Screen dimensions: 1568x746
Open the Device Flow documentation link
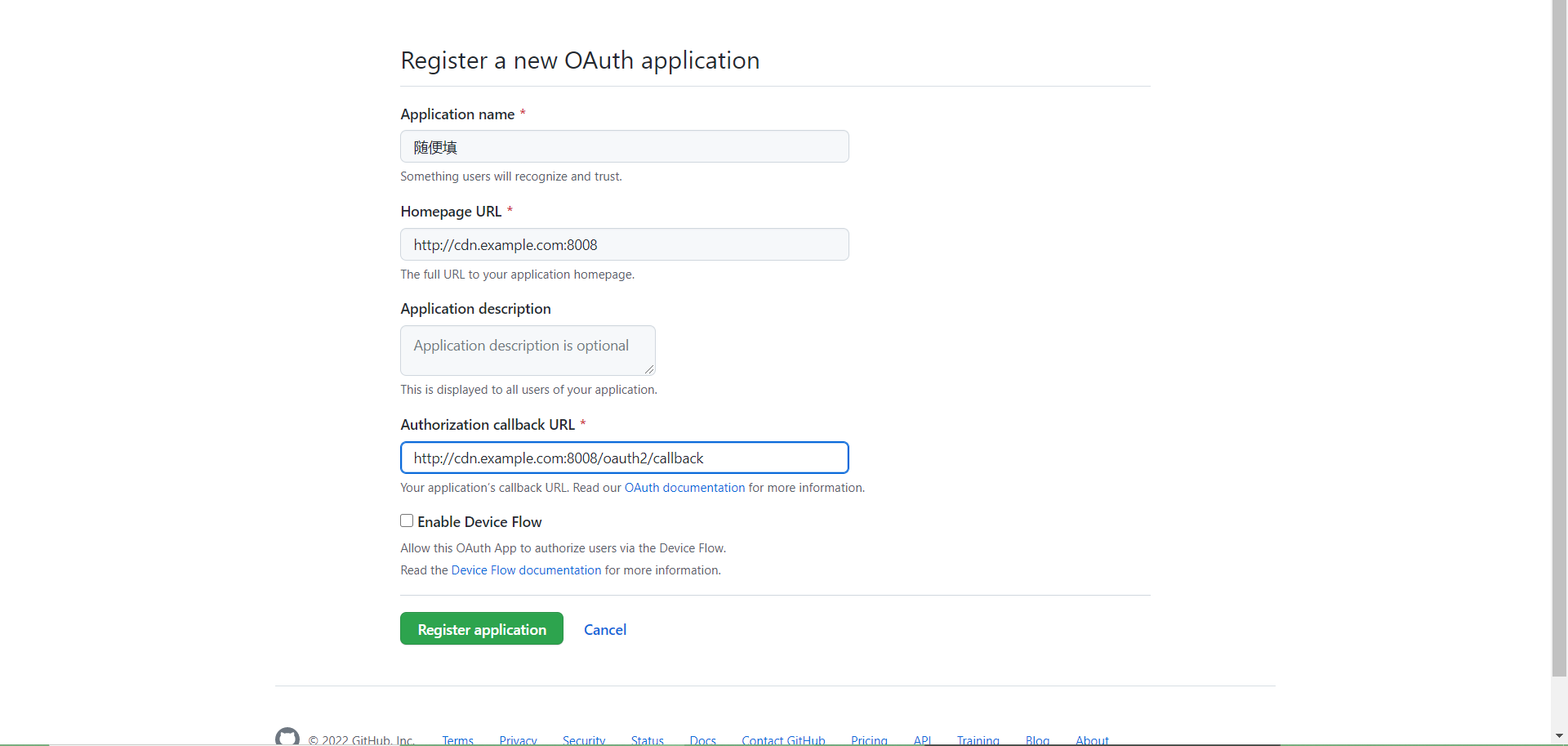point(526,570)
